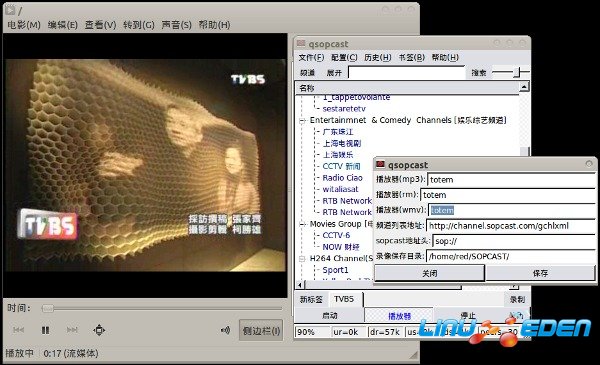
Task: Click the volume speaker icon
Action: [x=225, y=330]
